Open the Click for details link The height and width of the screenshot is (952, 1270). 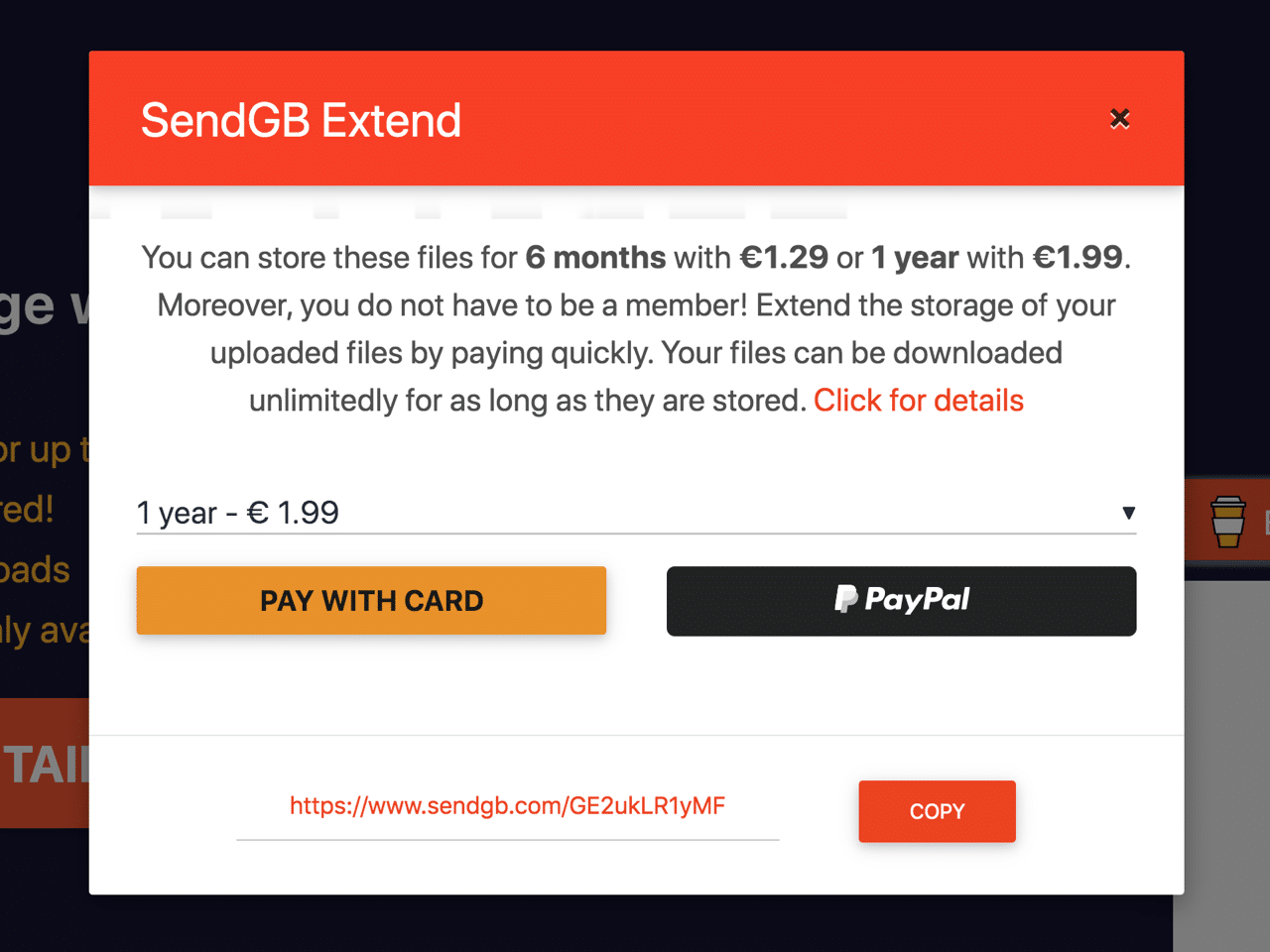918,401
